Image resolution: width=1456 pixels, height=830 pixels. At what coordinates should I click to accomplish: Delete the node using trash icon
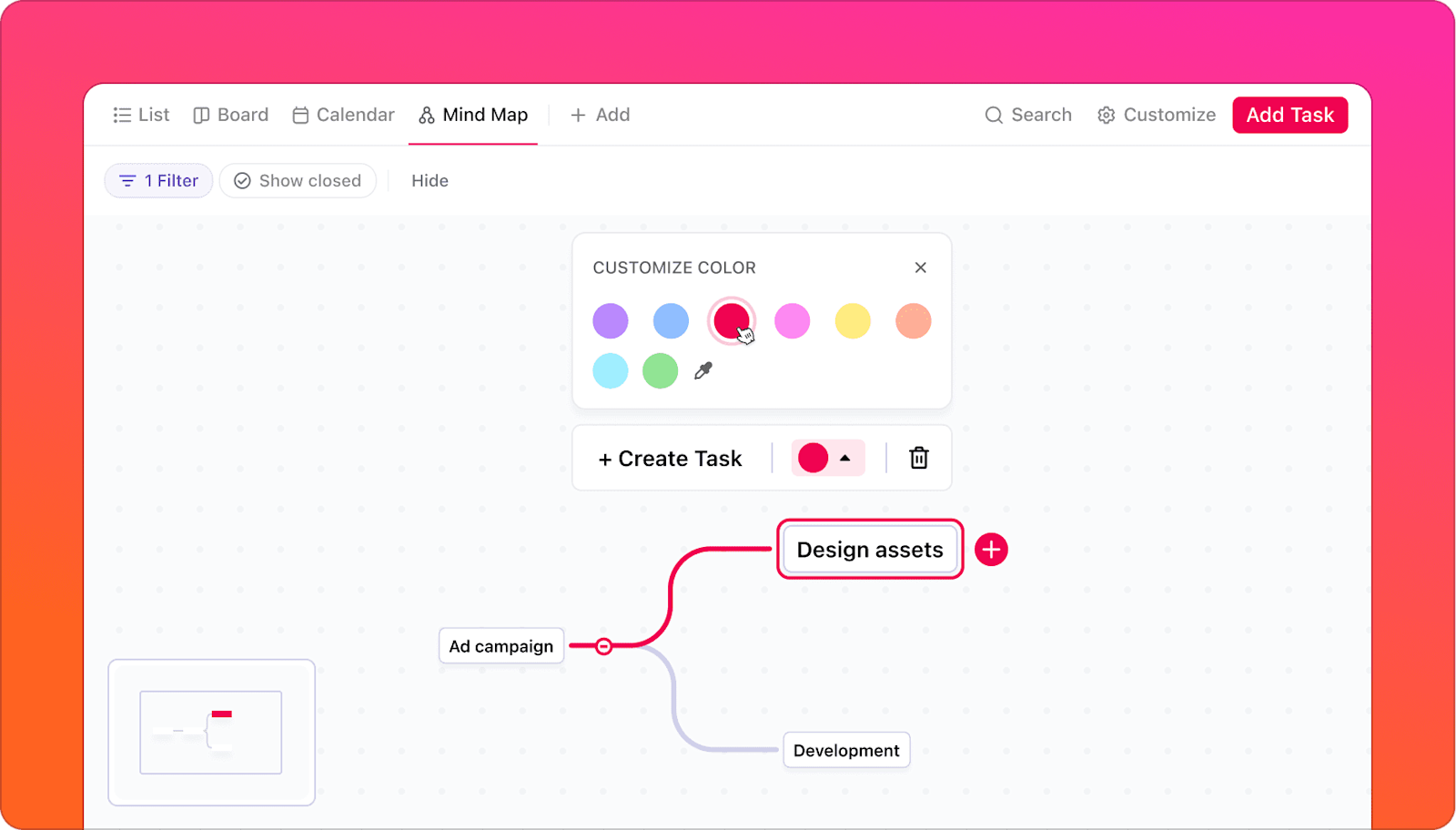(x=917, y=458)
